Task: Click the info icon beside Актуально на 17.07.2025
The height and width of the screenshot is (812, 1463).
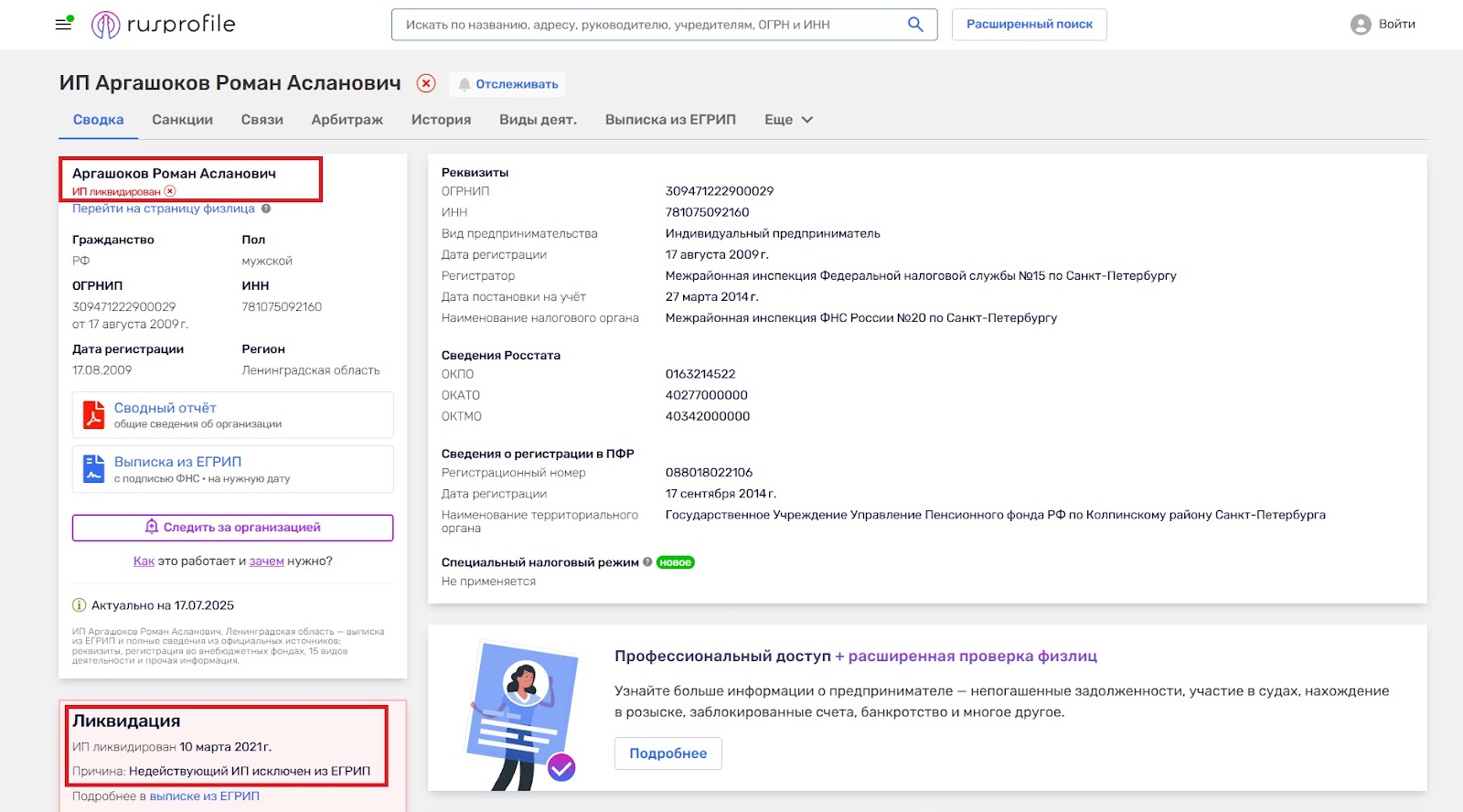Action: [79, 605]
